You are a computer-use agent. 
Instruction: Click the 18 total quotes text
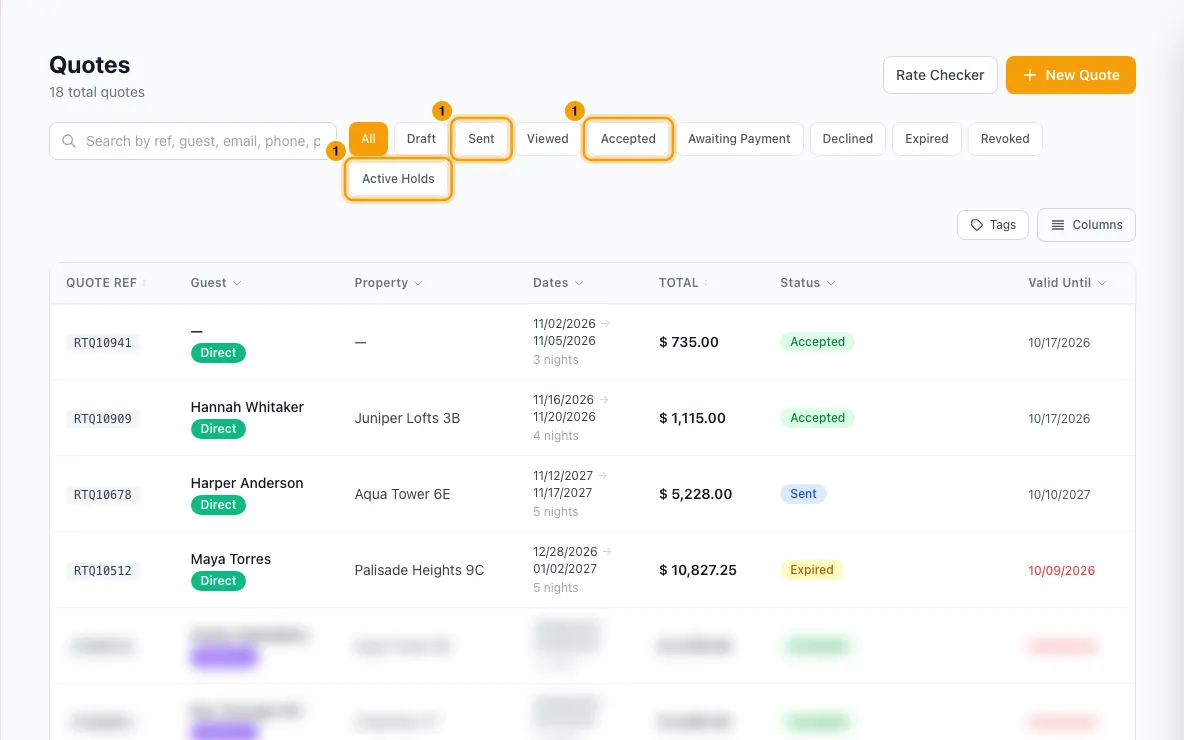click(x=97, y=92)
